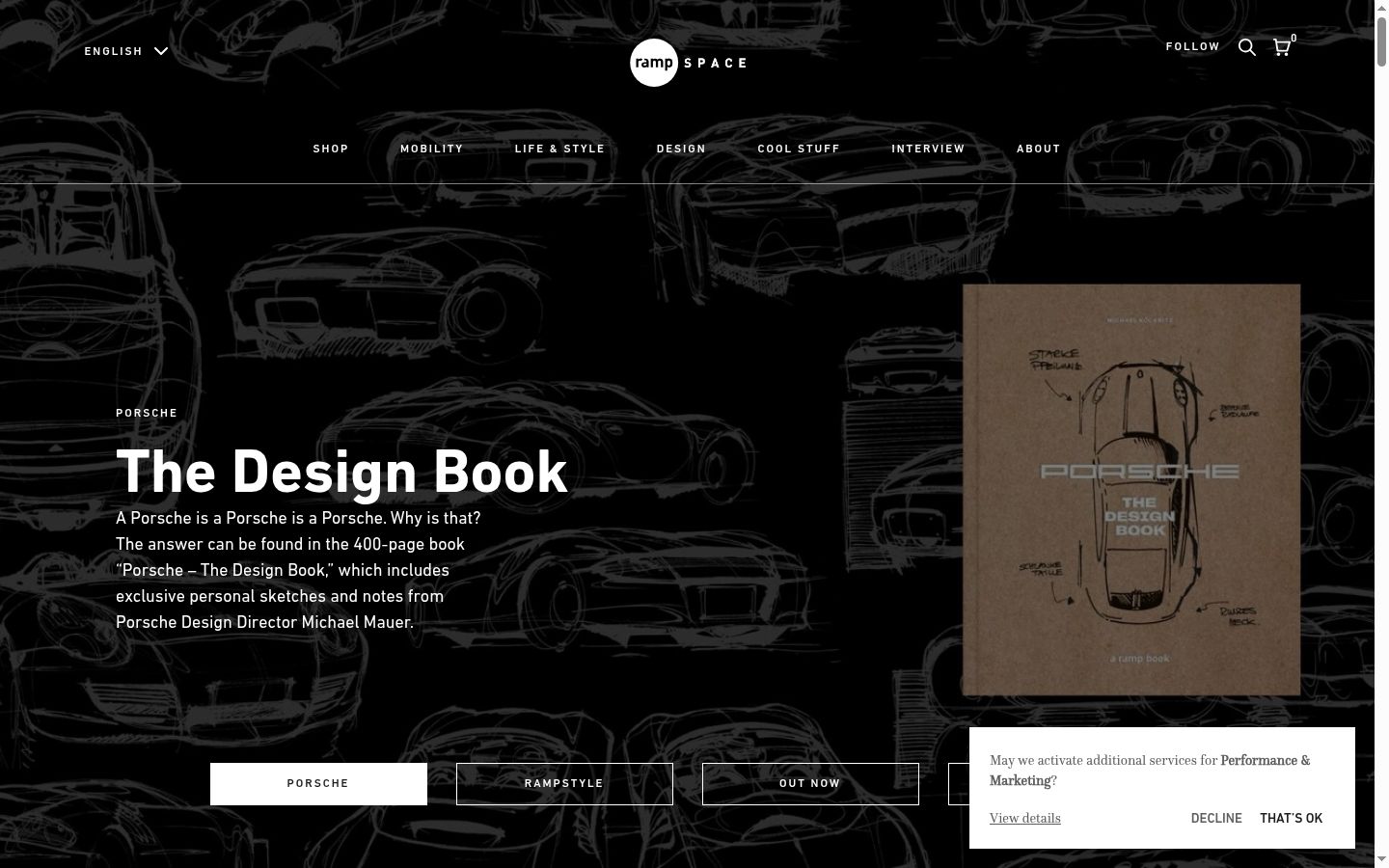Open the About menu

(x=1039, y=149)
